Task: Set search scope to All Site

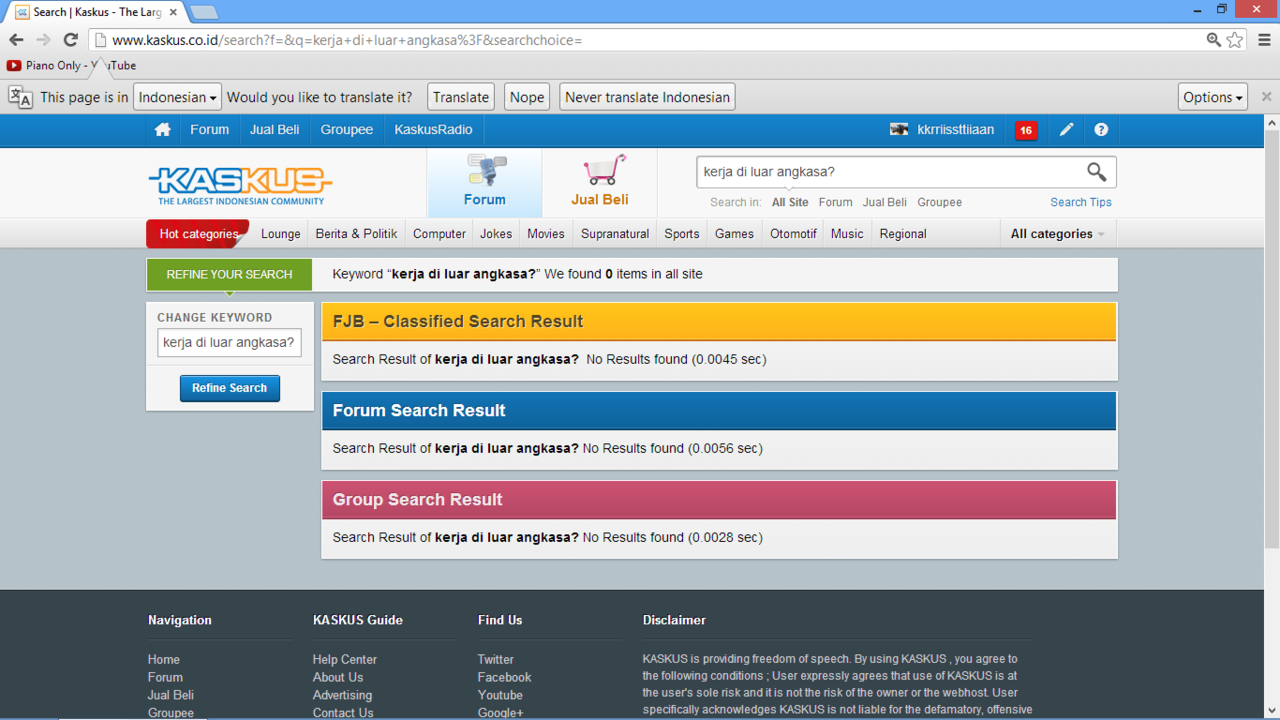Action: [790, 202]
